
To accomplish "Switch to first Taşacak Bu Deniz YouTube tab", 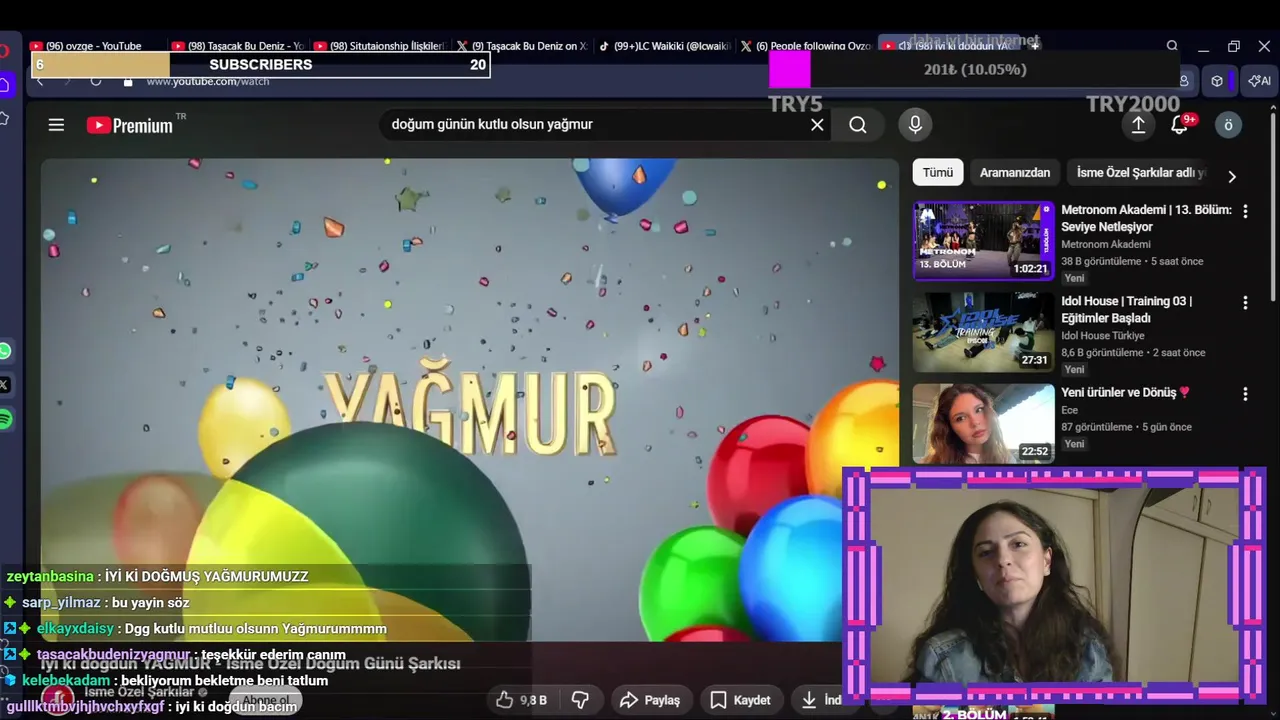I will (x=238, y=46).
